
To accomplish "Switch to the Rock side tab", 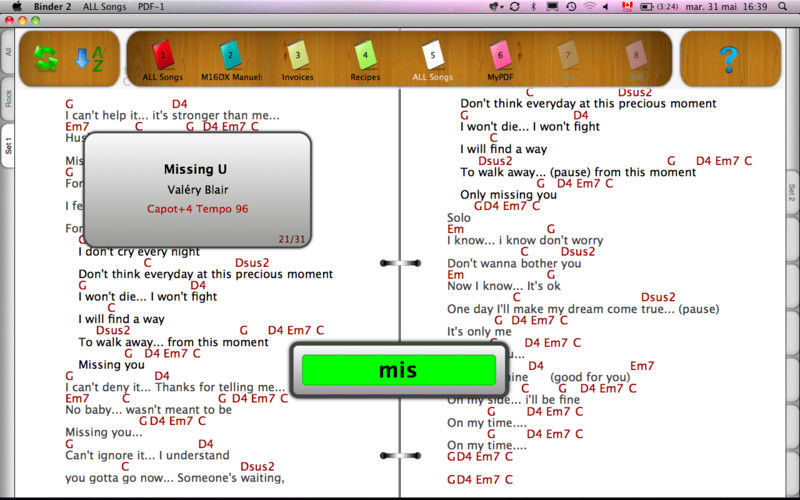I will point(8,97).
